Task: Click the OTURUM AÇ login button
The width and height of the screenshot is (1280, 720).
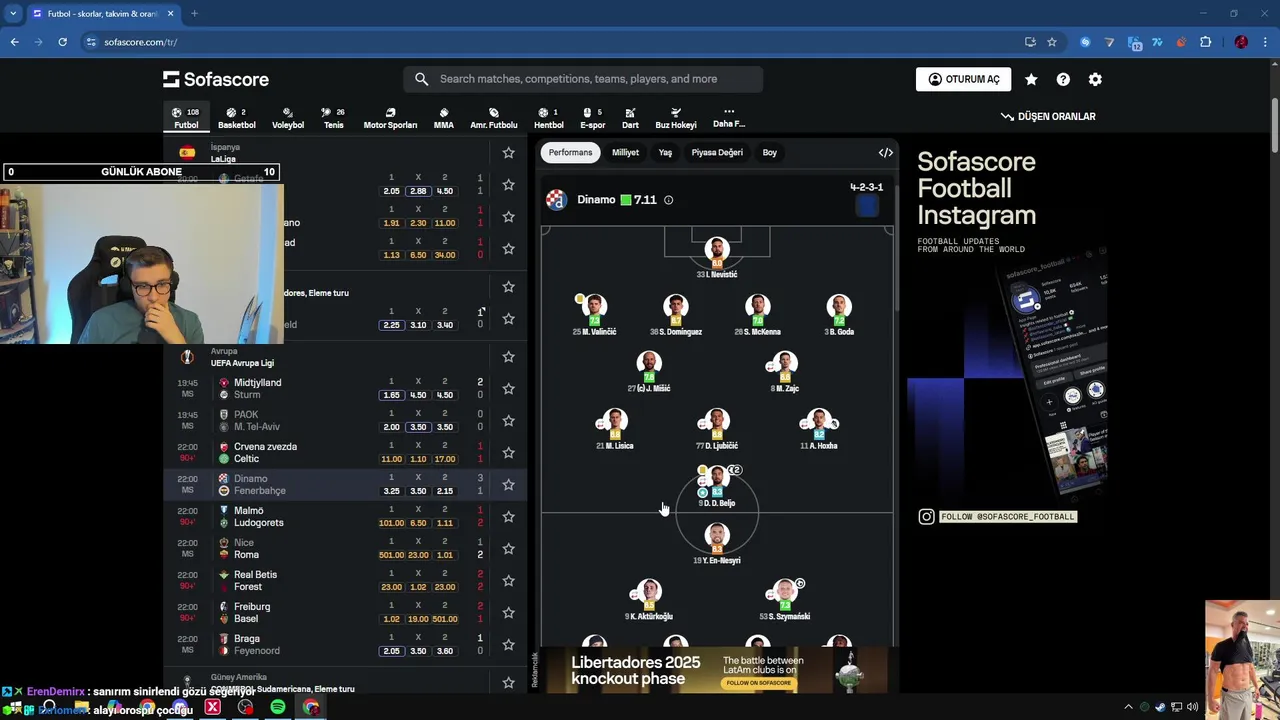Action: click(963, 79)
